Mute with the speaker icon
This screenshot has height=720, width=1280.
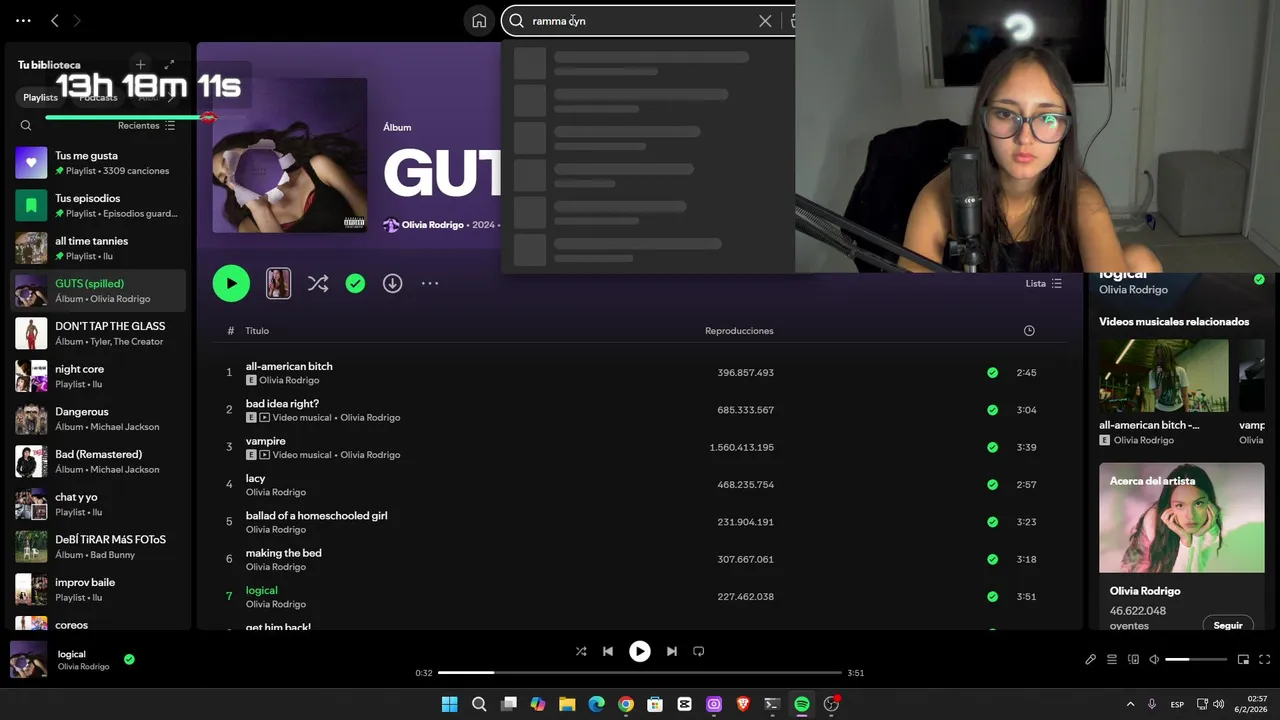1154,659
